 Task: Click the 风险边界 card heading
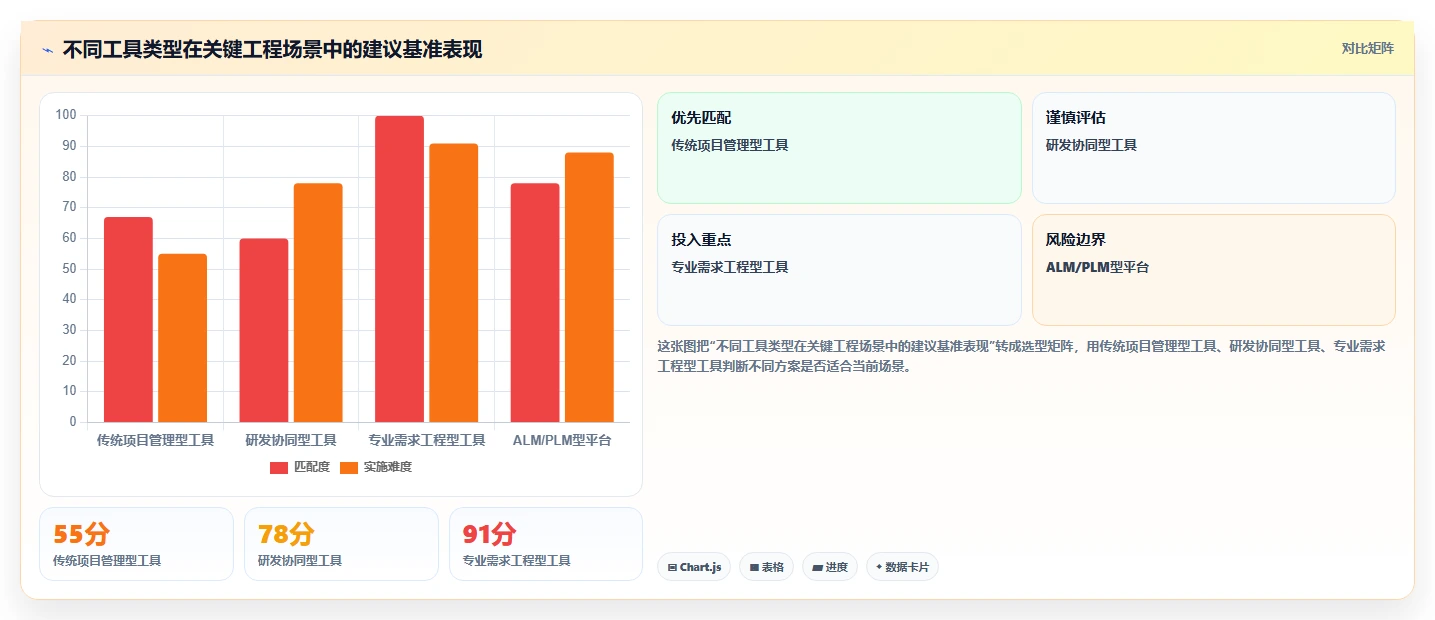pyautogui.click(x=1076, y=240)
